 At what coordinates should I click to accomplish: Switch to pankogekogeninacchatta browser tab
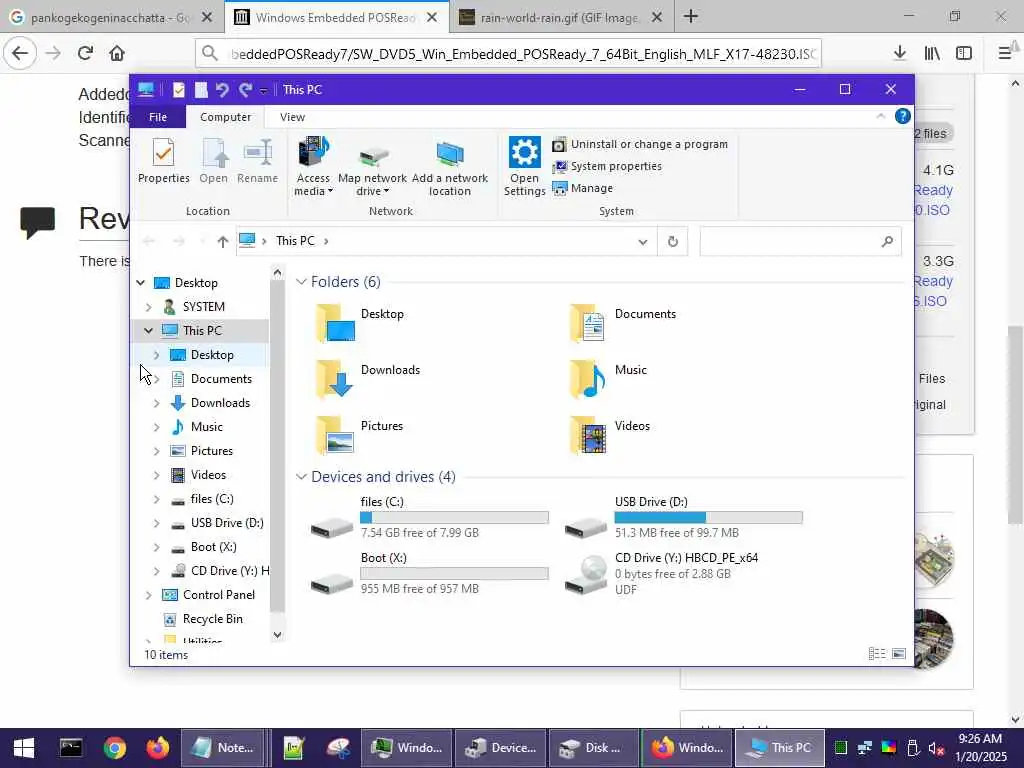(111, 18)
